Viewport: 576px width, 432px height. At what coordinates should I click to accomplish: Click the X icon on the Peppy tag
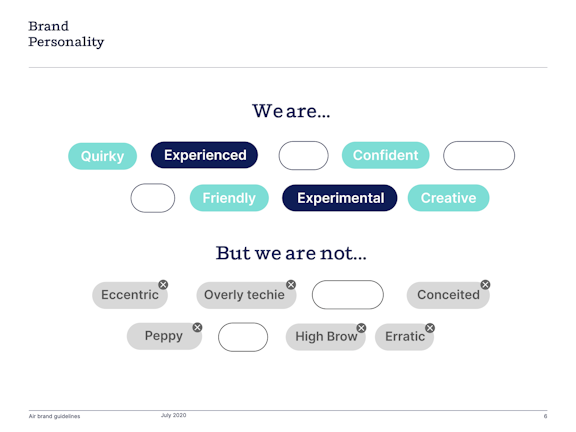pos(197,327)
